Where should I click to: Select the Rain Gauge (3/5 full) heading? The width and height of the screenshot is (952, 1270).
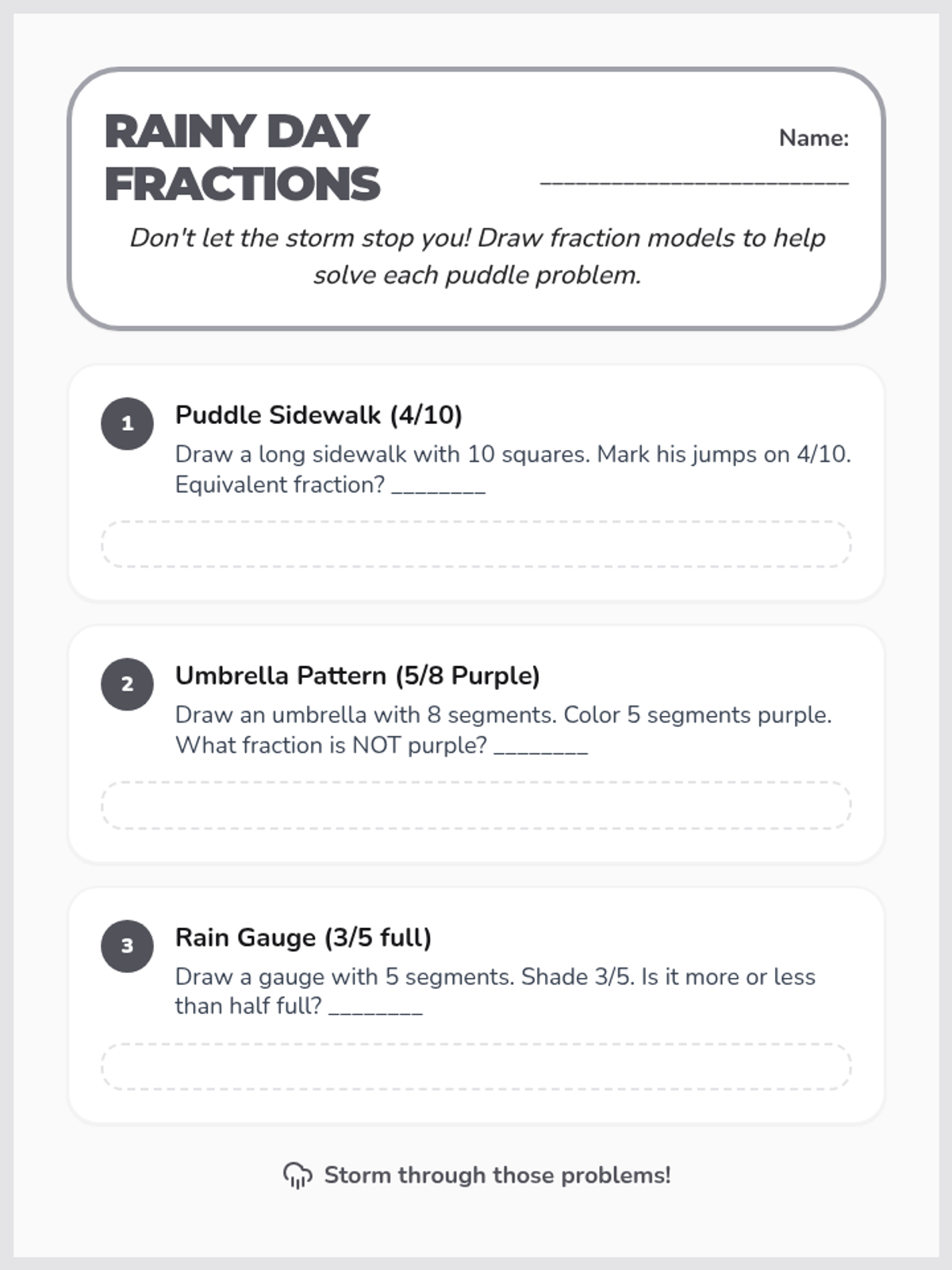point(303,937)
